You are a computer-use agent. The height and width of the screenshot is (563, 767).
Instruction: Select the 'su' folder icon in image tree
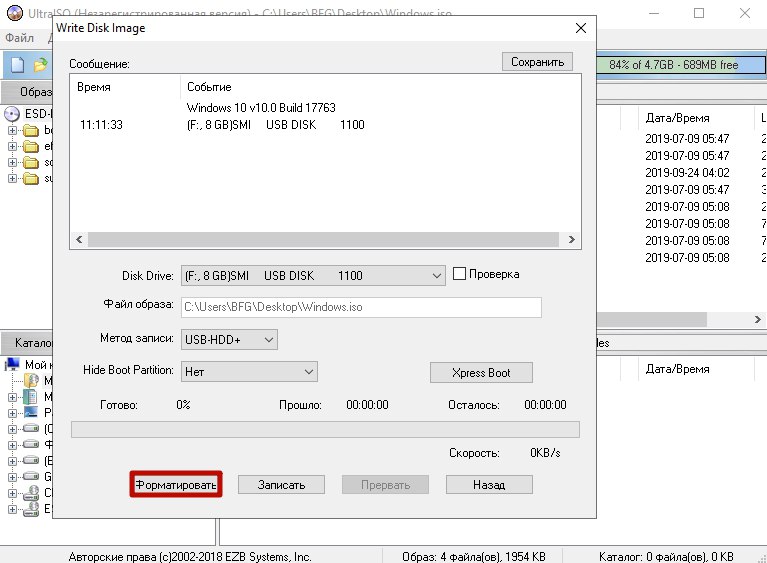pos(31,179)
